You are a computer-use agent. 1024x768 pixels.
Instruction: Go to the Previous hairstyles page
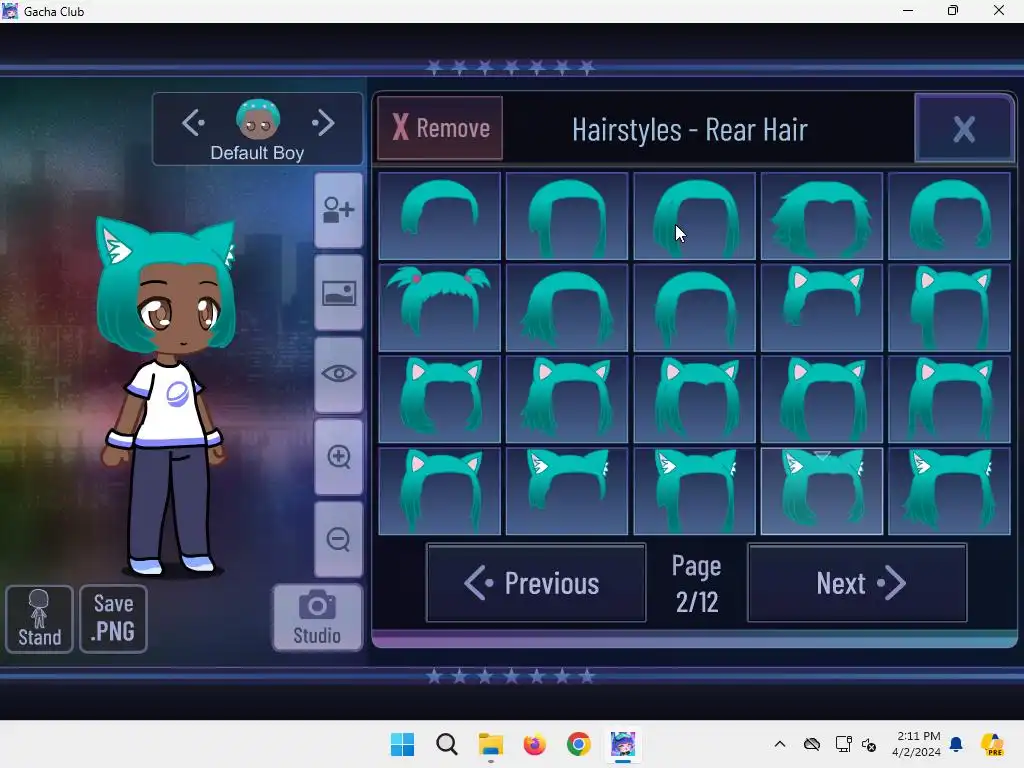point(536,583)
